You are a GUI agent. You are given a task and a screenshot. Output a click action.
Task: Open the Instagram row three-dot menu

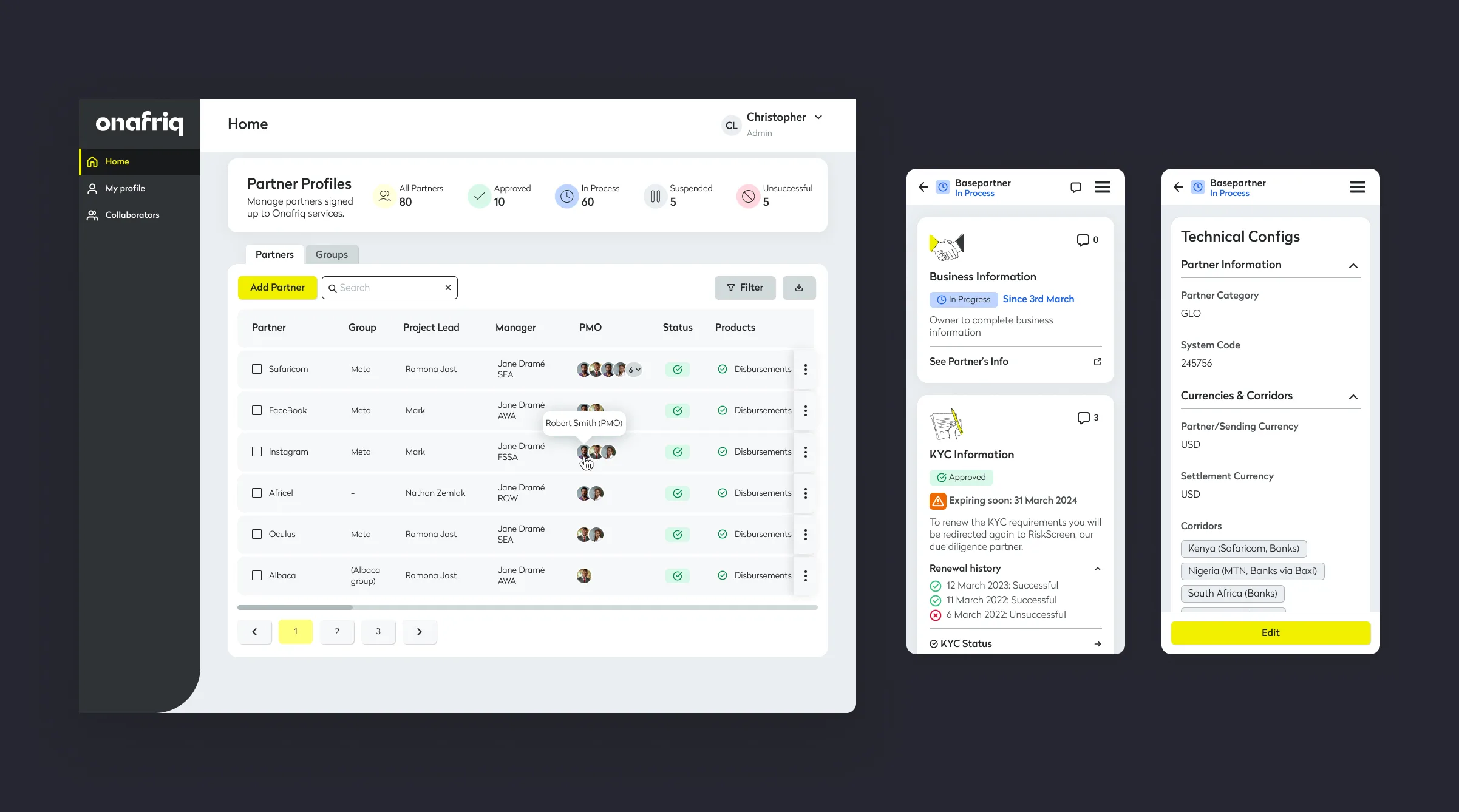coord(806,452)
